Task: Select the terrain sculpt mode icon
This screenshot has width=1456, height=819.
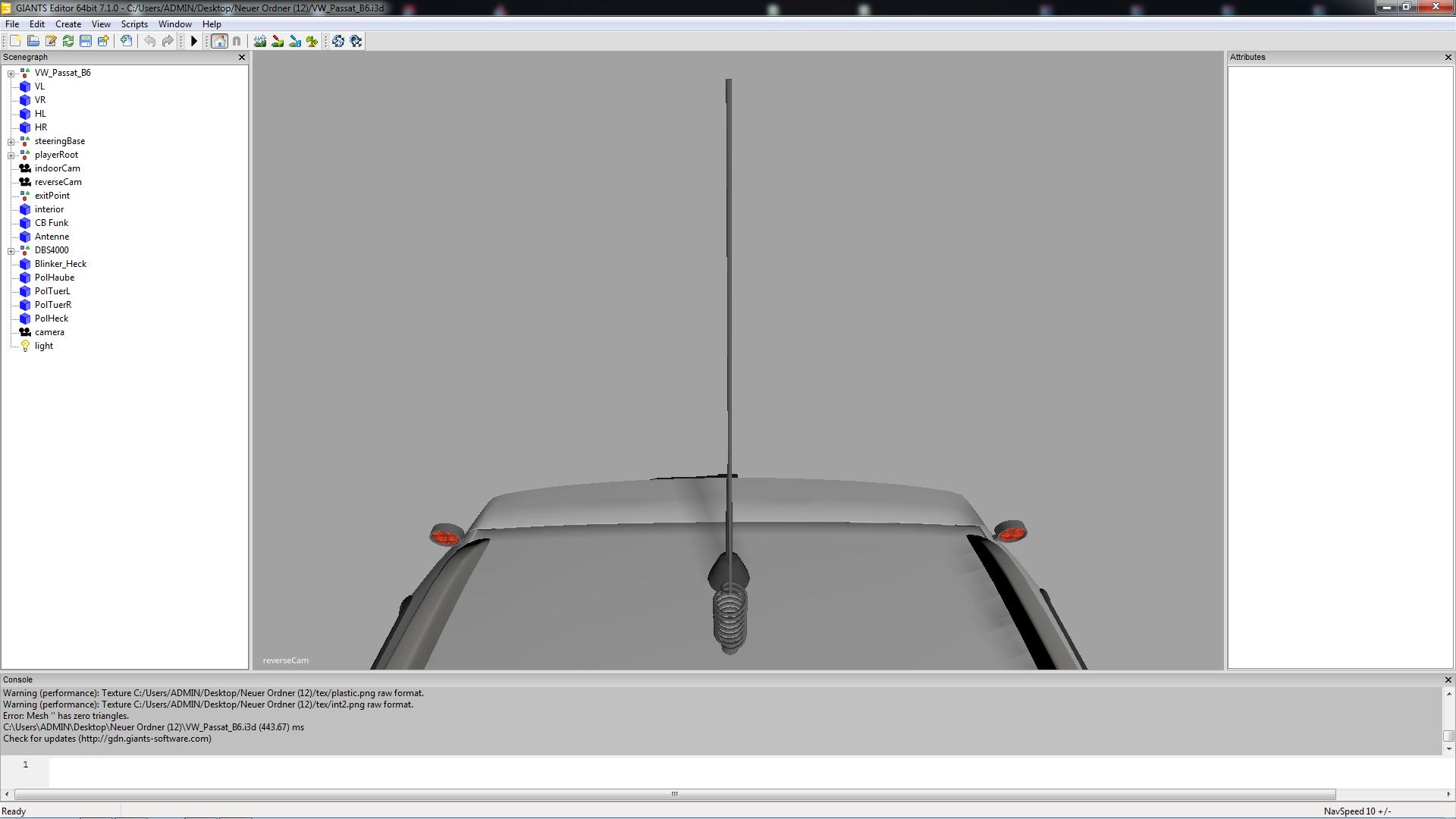Action: coord(260,41)
